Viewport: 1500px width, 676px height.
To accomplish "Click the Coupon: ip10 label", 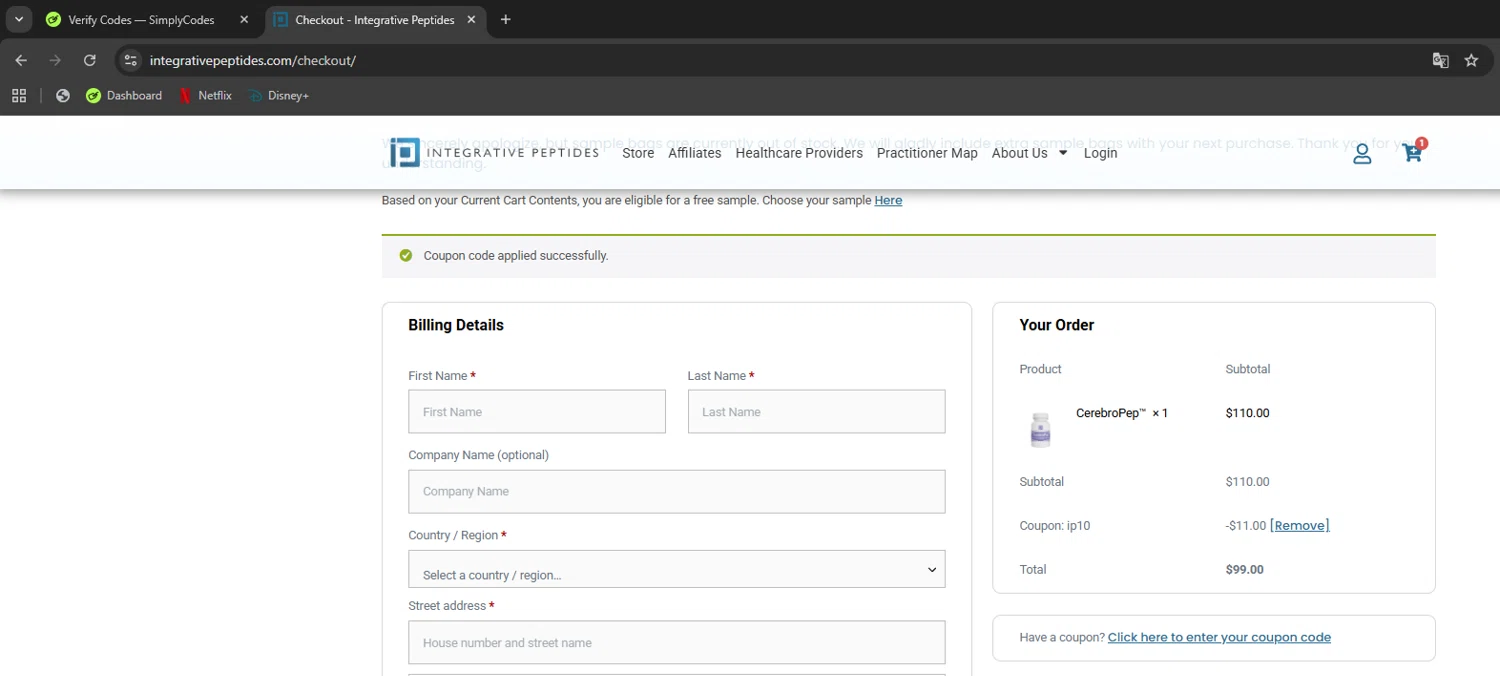I will point(1055,525).
